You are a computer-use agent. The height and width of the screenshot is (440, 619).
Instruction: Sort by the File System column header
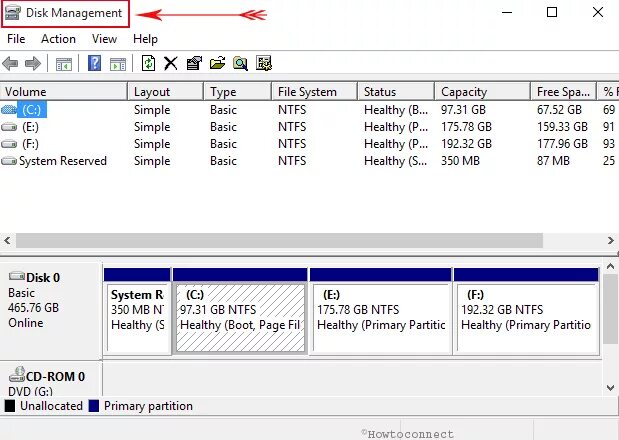pyautogui.click(x=315, y=92)
